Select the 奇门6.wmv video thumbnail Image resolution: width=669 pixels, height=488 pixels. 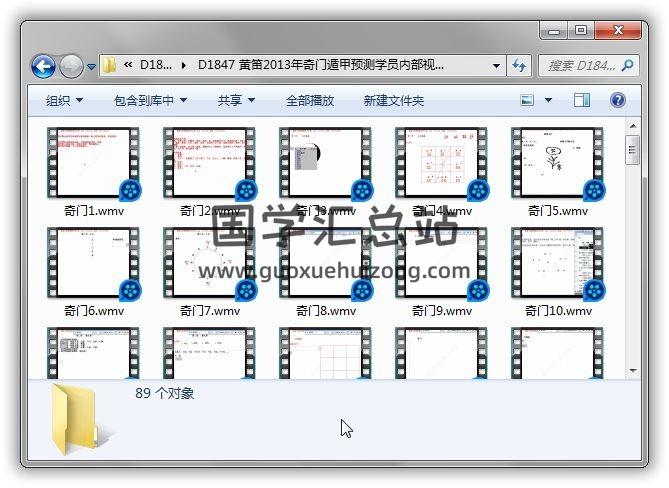(x=93, y=263)
